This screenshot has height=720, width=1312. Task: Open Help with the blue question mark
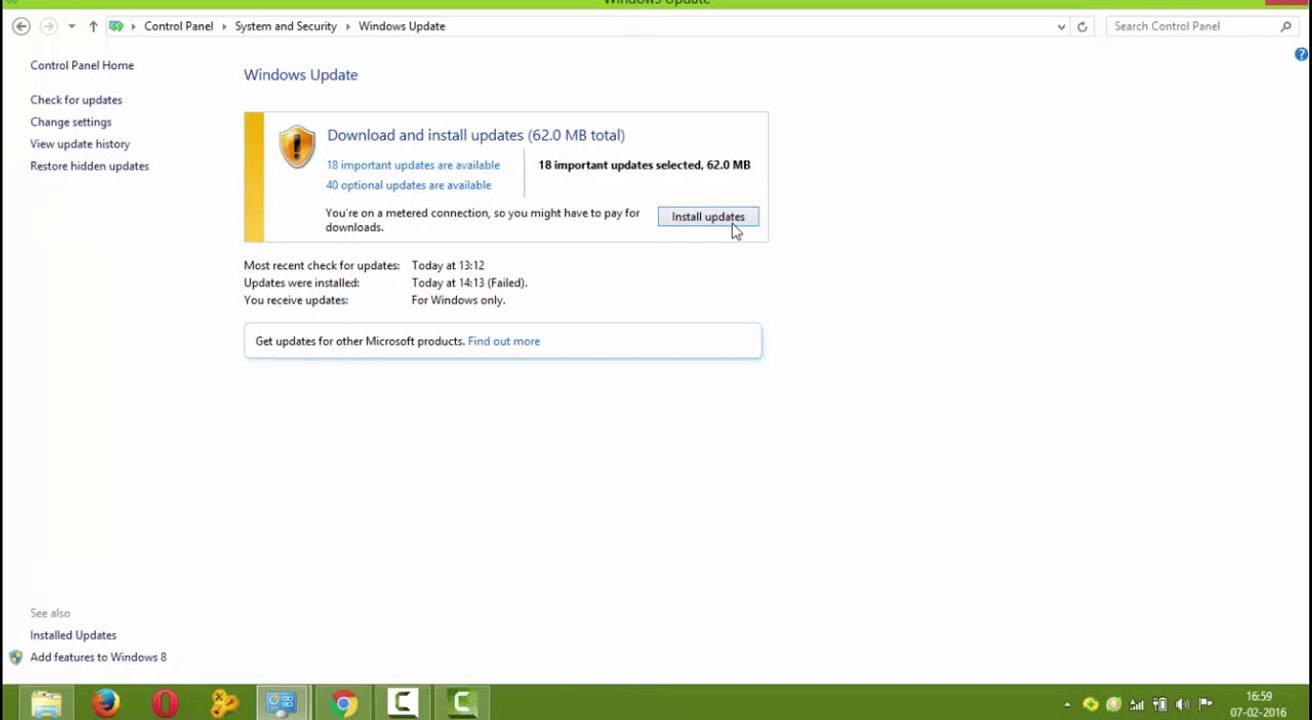click(x=1301, y=54)
